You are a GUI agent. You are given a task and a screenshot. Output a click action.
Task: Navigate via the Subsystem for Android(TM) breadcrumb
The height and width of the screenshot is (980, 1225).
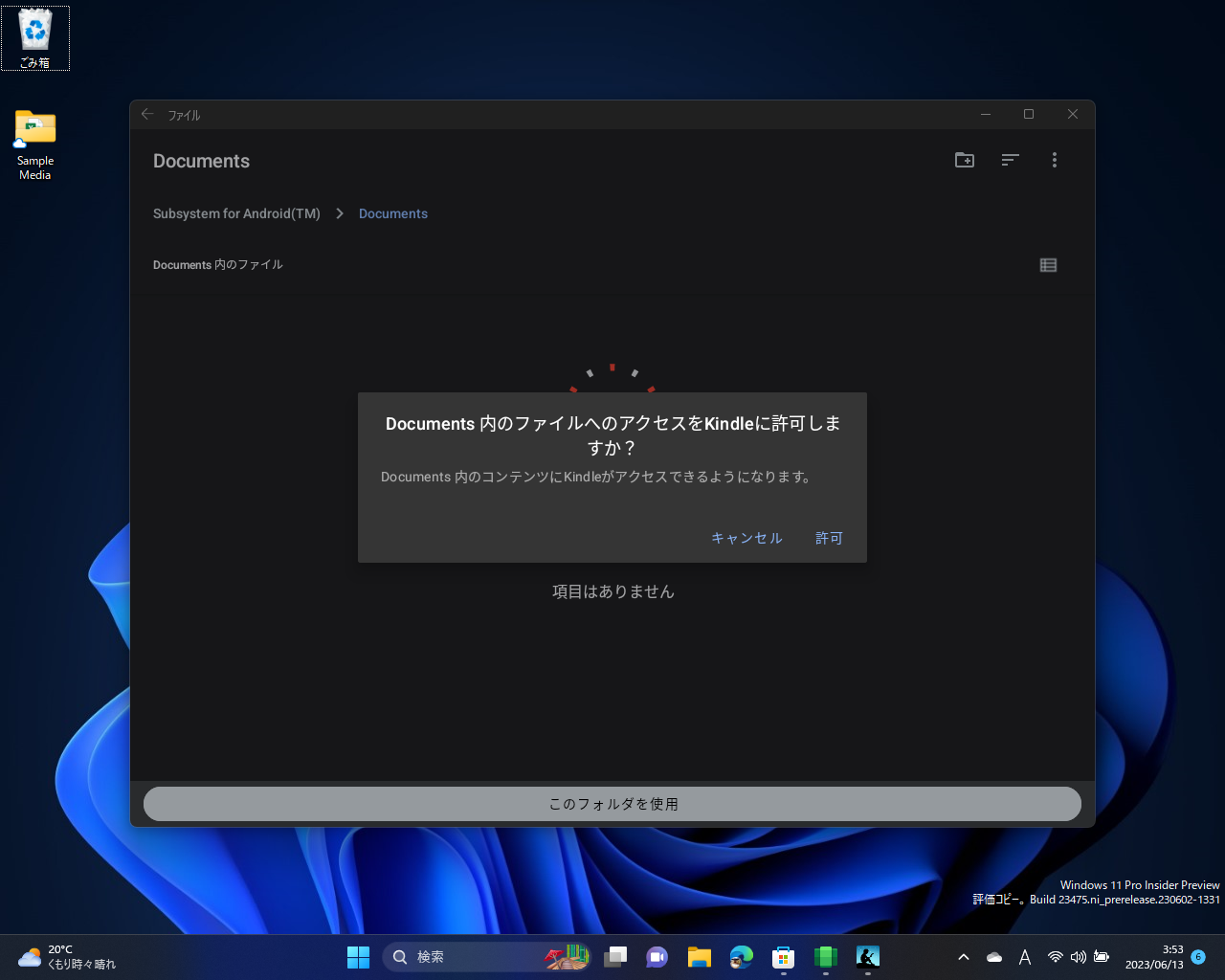(236, 213)
